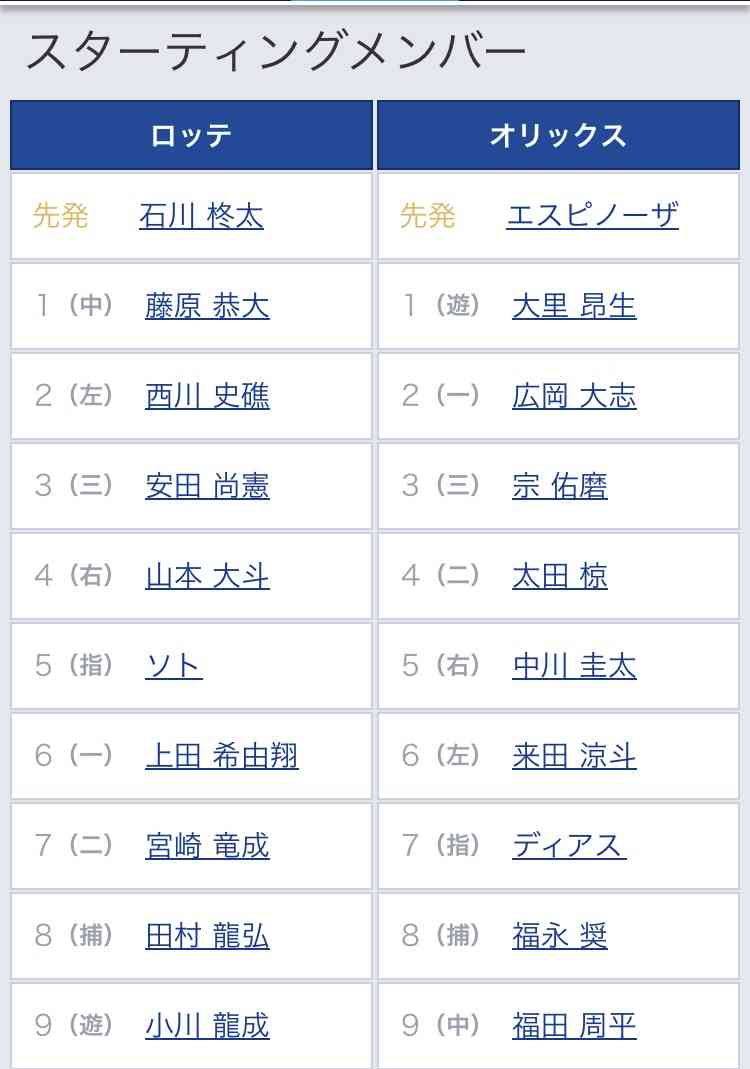
Task: Open 安田 尚憲 player link
Action: coord(207,485)
